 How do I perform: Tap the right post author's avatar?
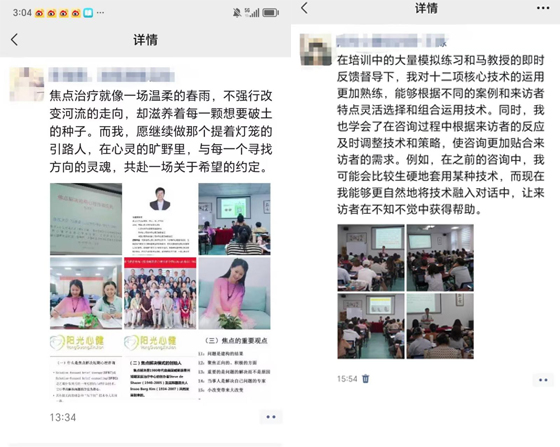pos(316,50)
